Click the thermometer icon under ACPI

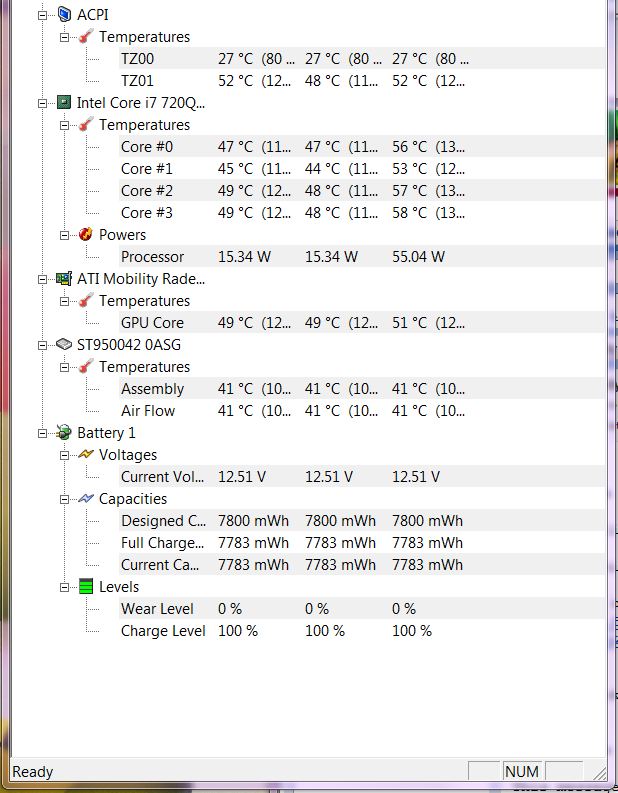(x=86, y=36)
